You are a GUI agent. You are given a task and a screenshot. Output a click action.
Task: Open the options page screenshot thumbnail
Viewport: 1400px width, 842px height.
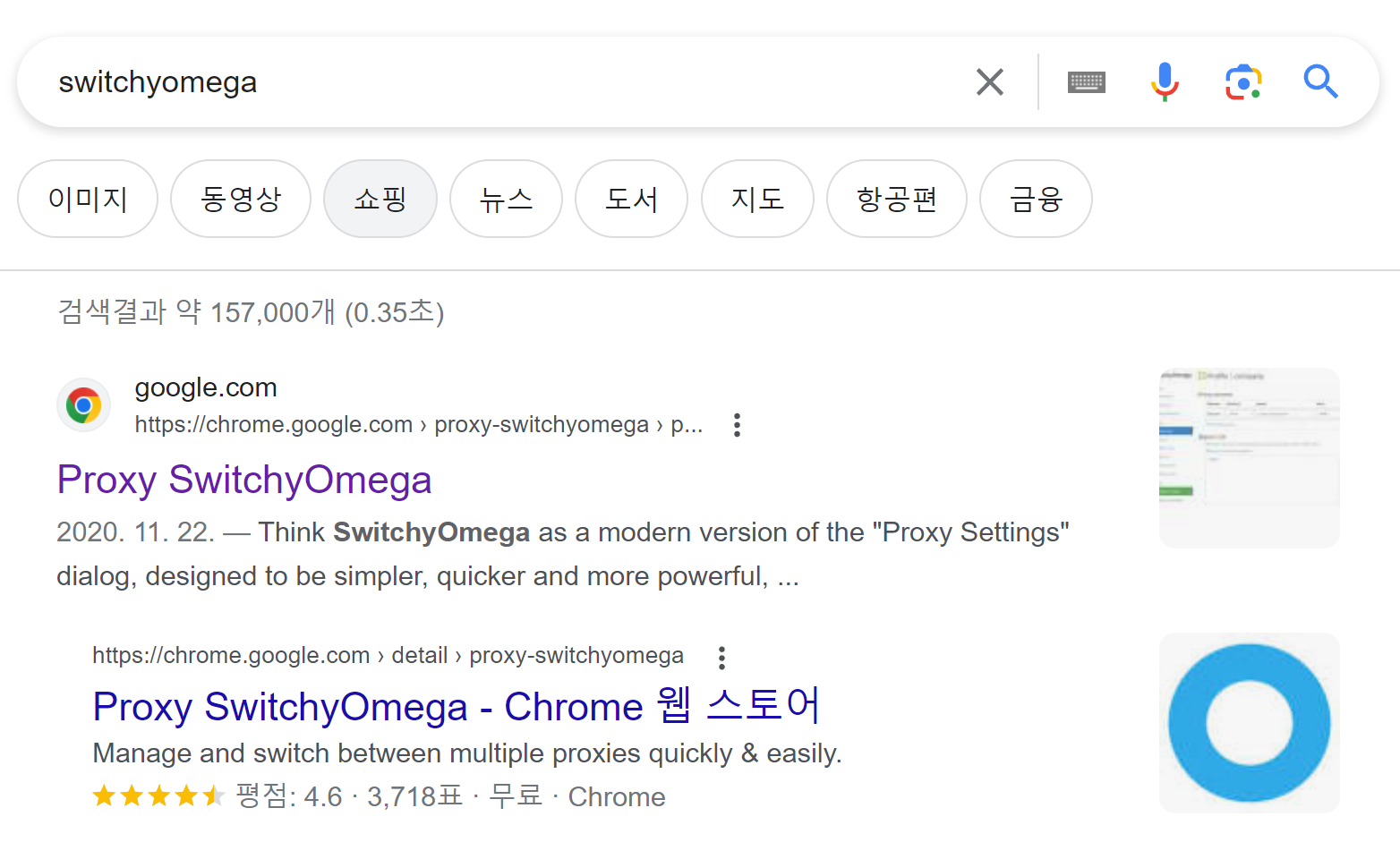point(1249,458)
